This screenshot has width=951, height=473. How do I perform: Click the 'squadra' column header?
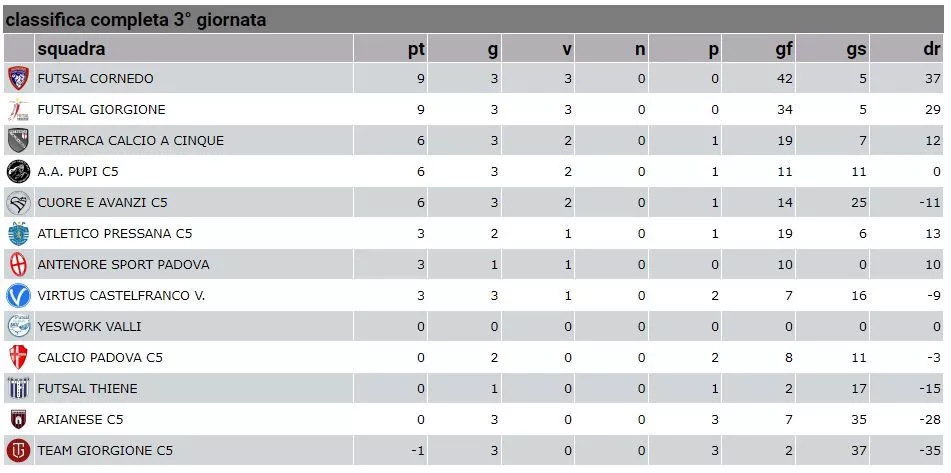pyautogui.click(x=71, y=49)
